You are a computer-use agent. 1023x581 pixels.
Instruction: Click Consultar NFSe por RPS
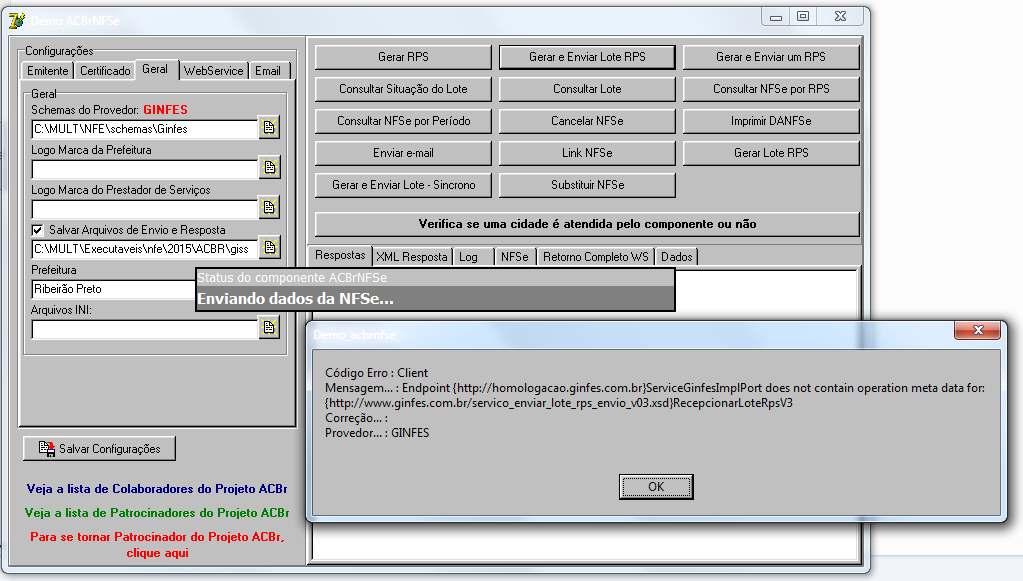click(x=771, y=89)
